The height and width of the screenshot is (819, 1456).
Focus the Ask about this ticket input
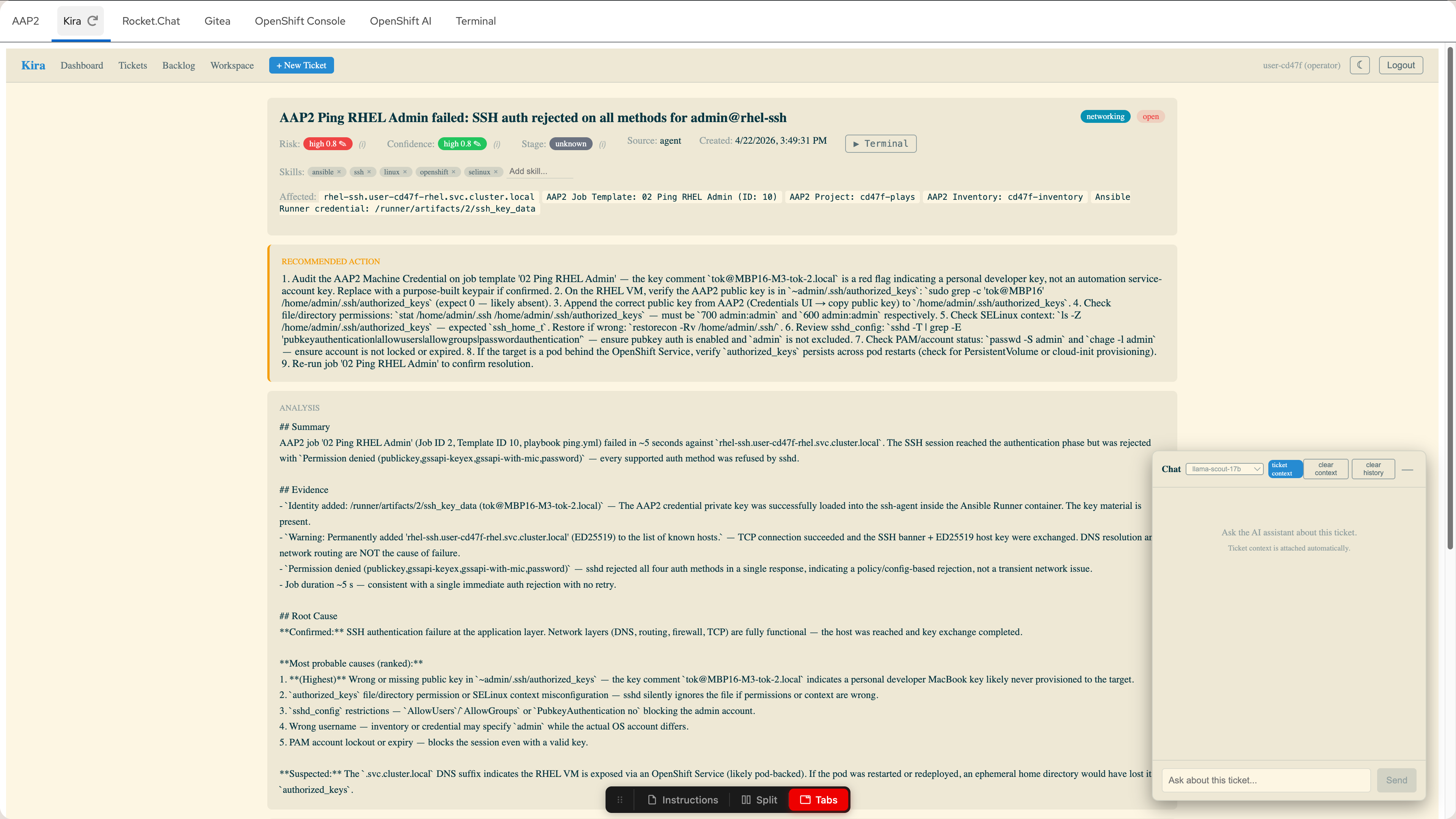[x=1266, y=780]
